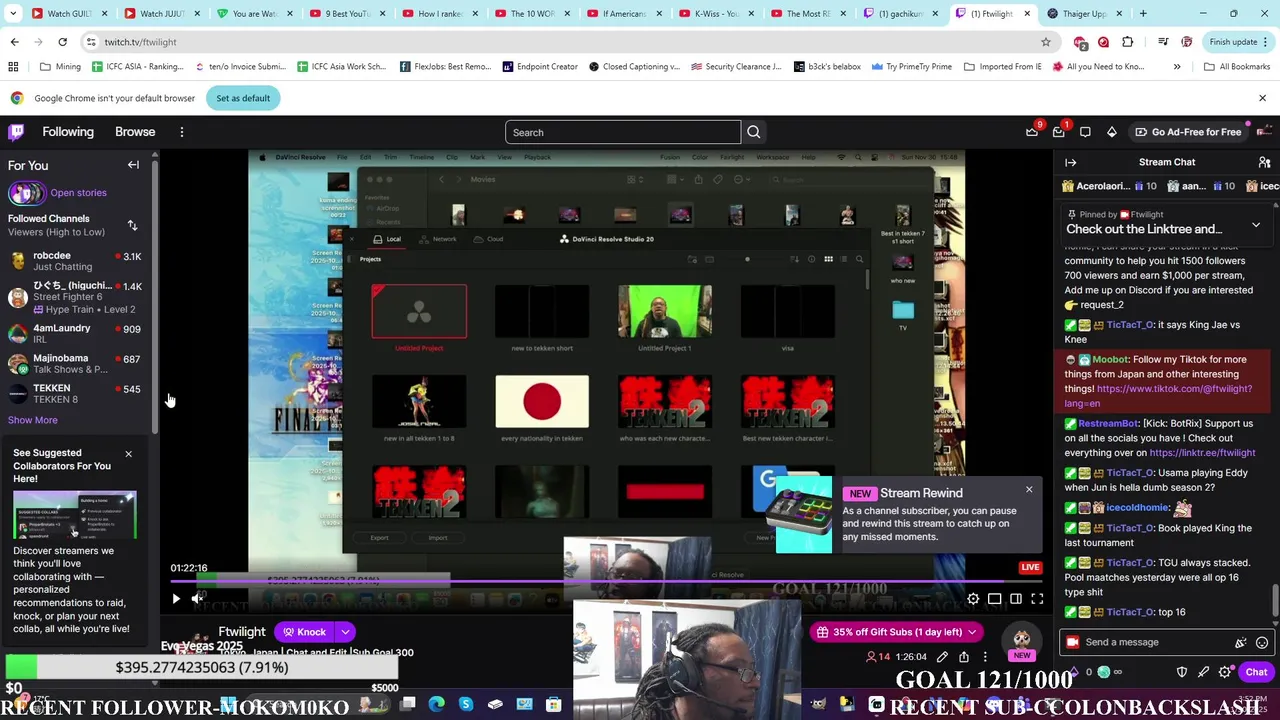1280x720 pixels.
Task: Click the Twitch search input
Action: coord(623,132)
